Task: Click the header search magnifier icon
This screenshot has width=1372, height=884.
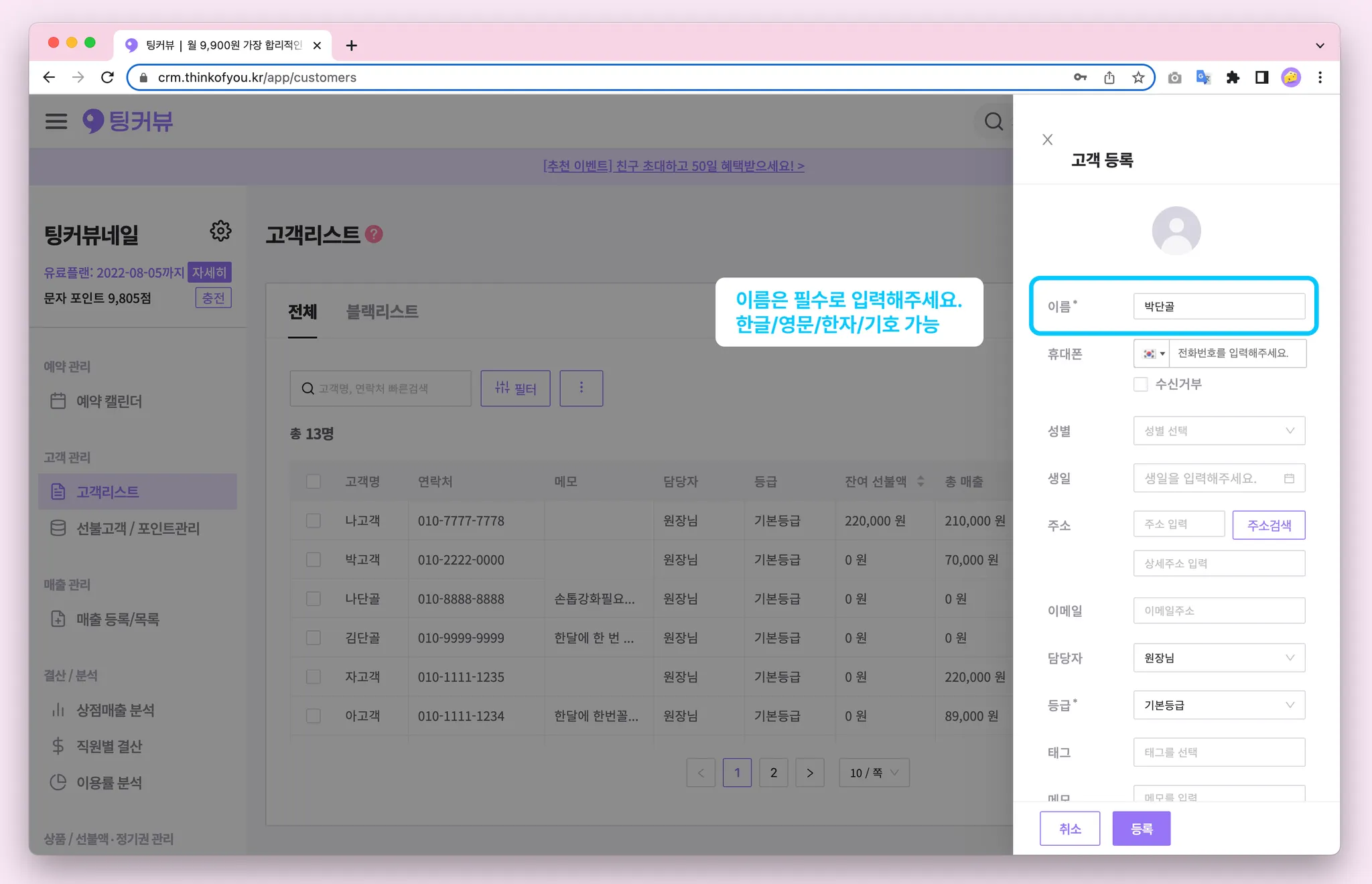Action: 993,121
